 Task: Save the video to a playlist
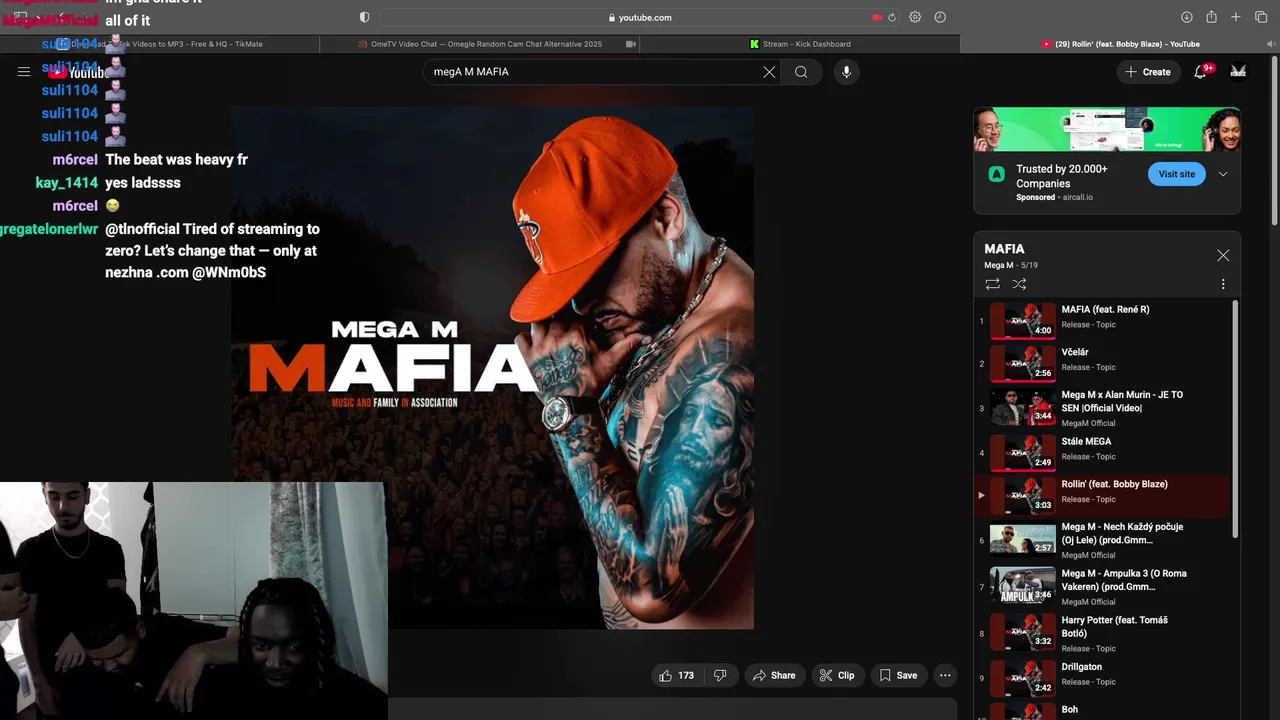(x=898, y=676)
